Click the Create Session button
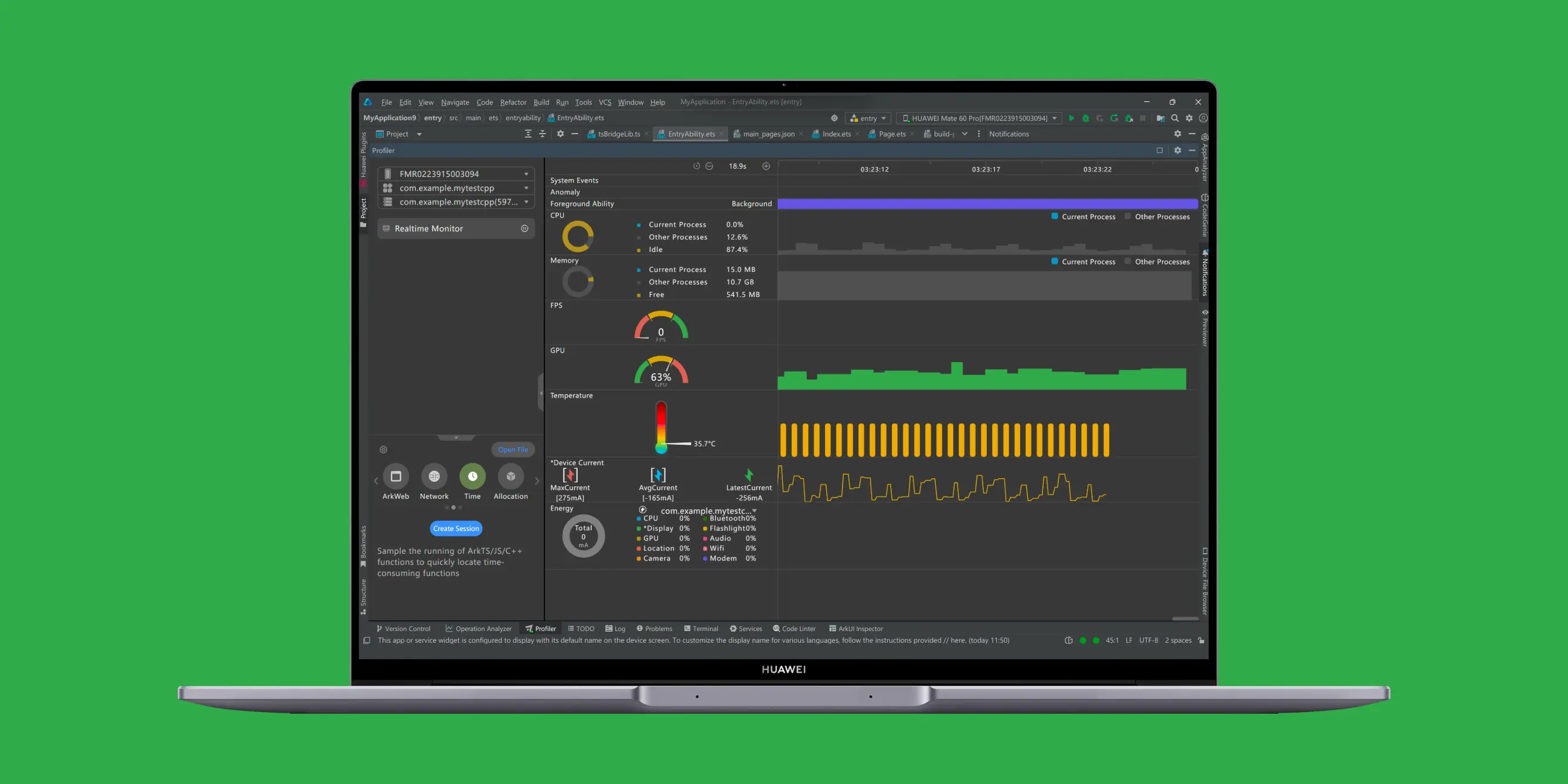The height and width of the screenshot is (784, 1568). (456, 529)
